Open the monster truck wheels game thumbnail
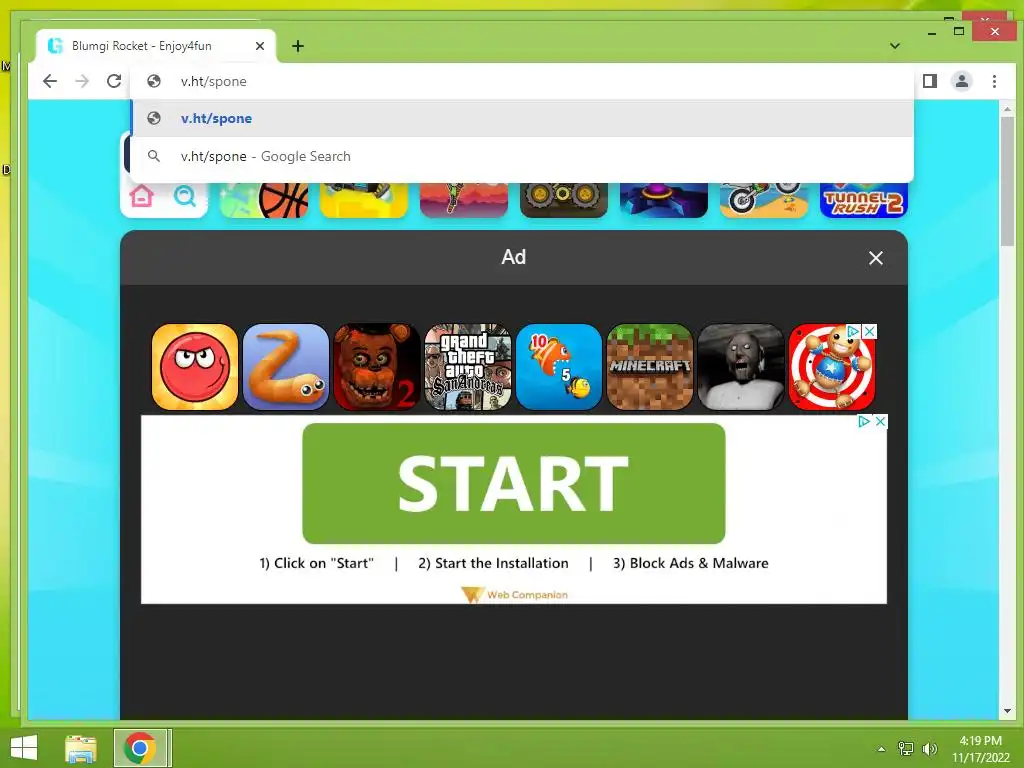 tap(564, 200)
